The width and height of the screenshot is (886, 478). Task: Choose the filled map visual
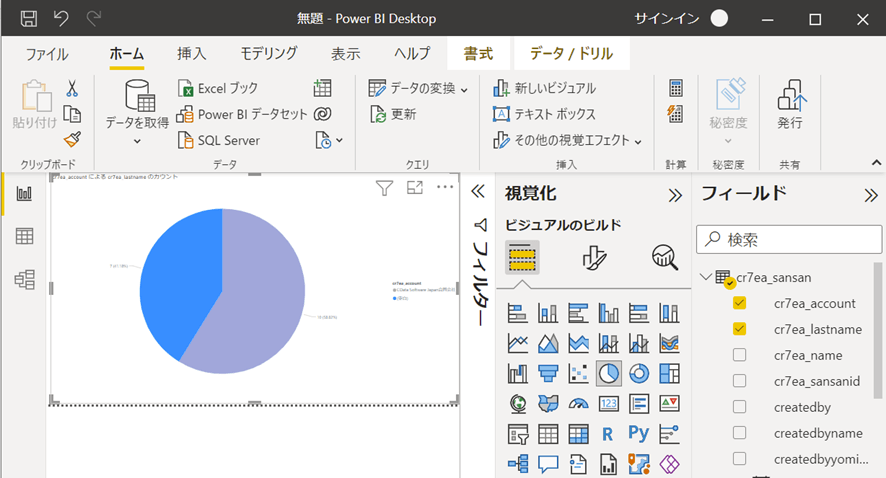[548, 403]
